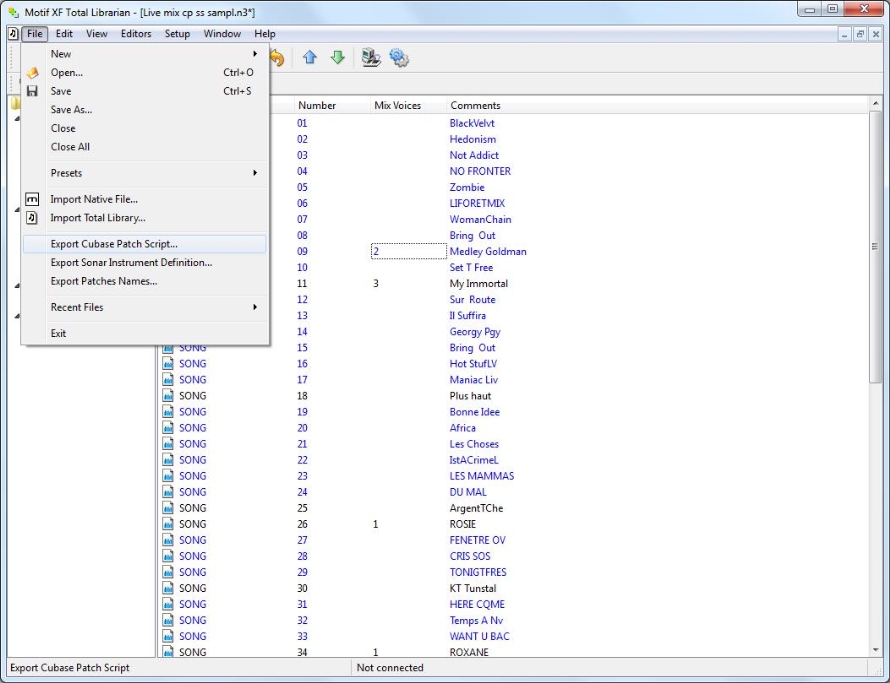Screen dimensions: 890x683
Task: Click 'Not connected' in the status bar
Action: (390, 668)
